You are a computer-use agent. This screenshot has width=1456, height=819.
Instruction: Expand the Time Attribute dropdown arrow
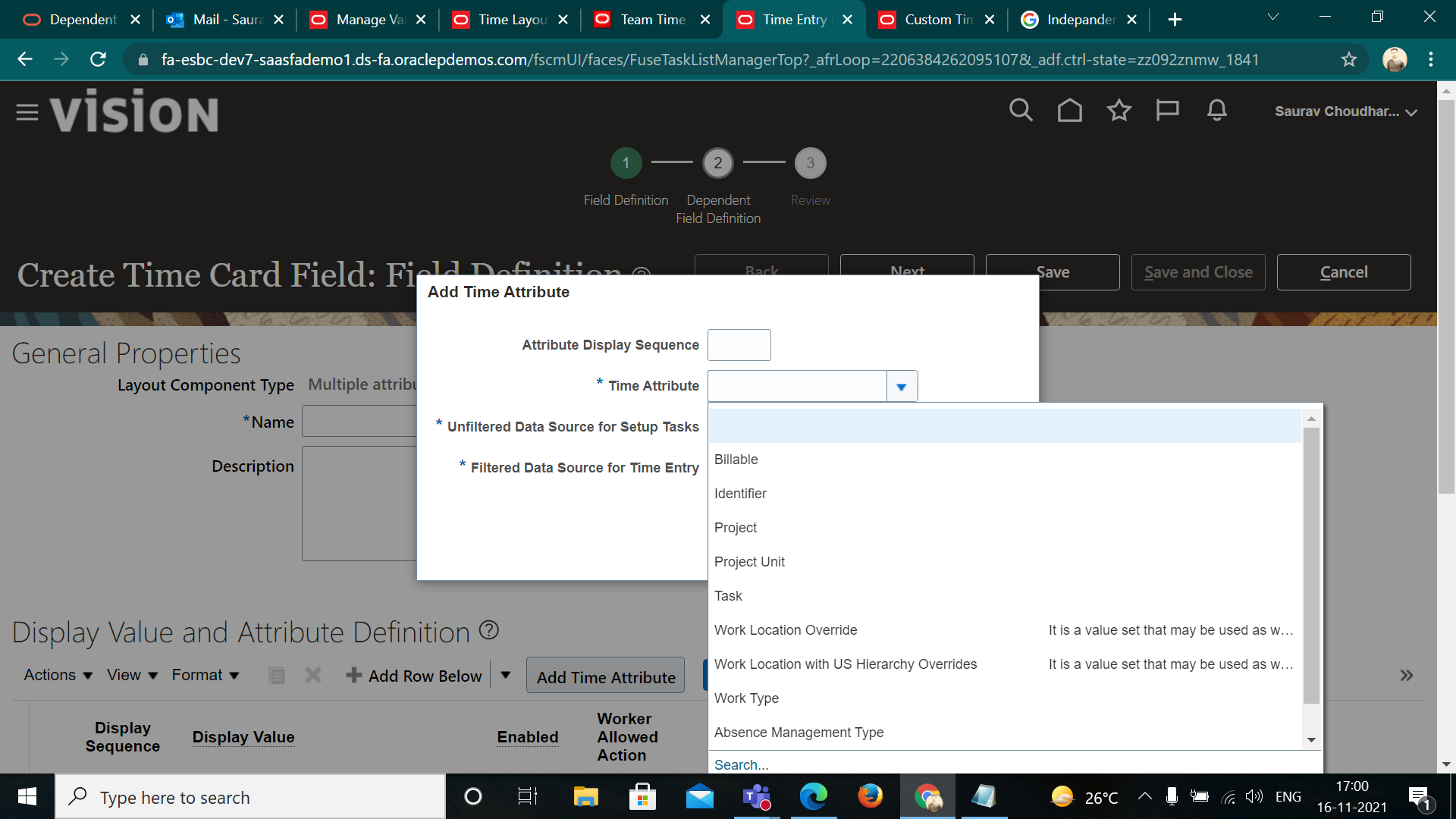tap(902, 387)
